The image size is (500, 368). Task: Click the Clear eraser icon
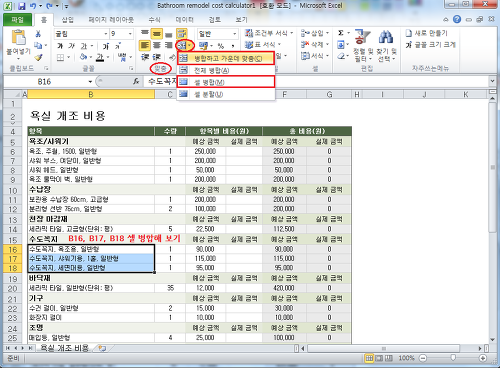pyautogui.click(x=341, y=56)
